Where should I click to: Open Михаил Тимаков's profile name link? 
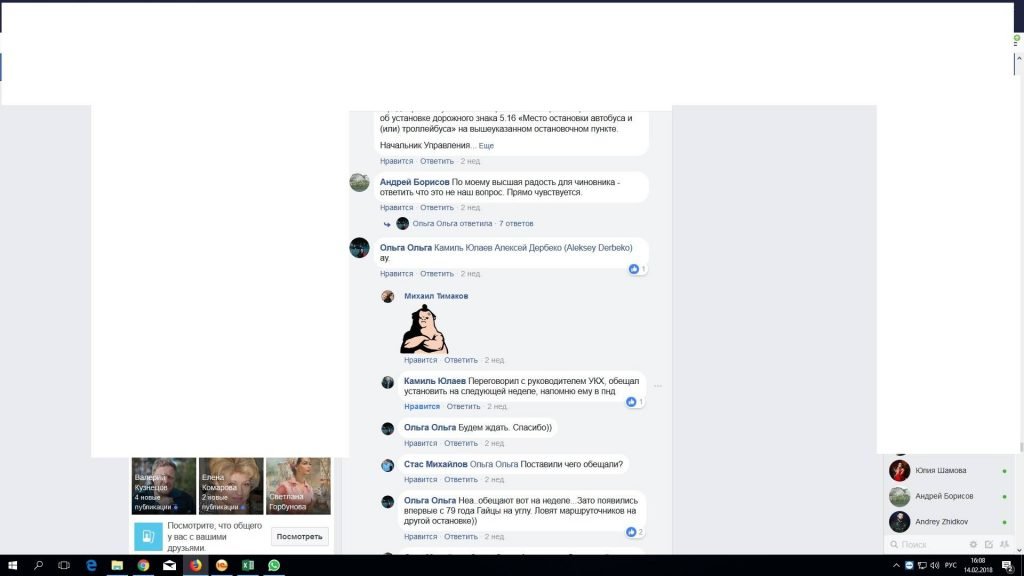(x=436, y=296)
